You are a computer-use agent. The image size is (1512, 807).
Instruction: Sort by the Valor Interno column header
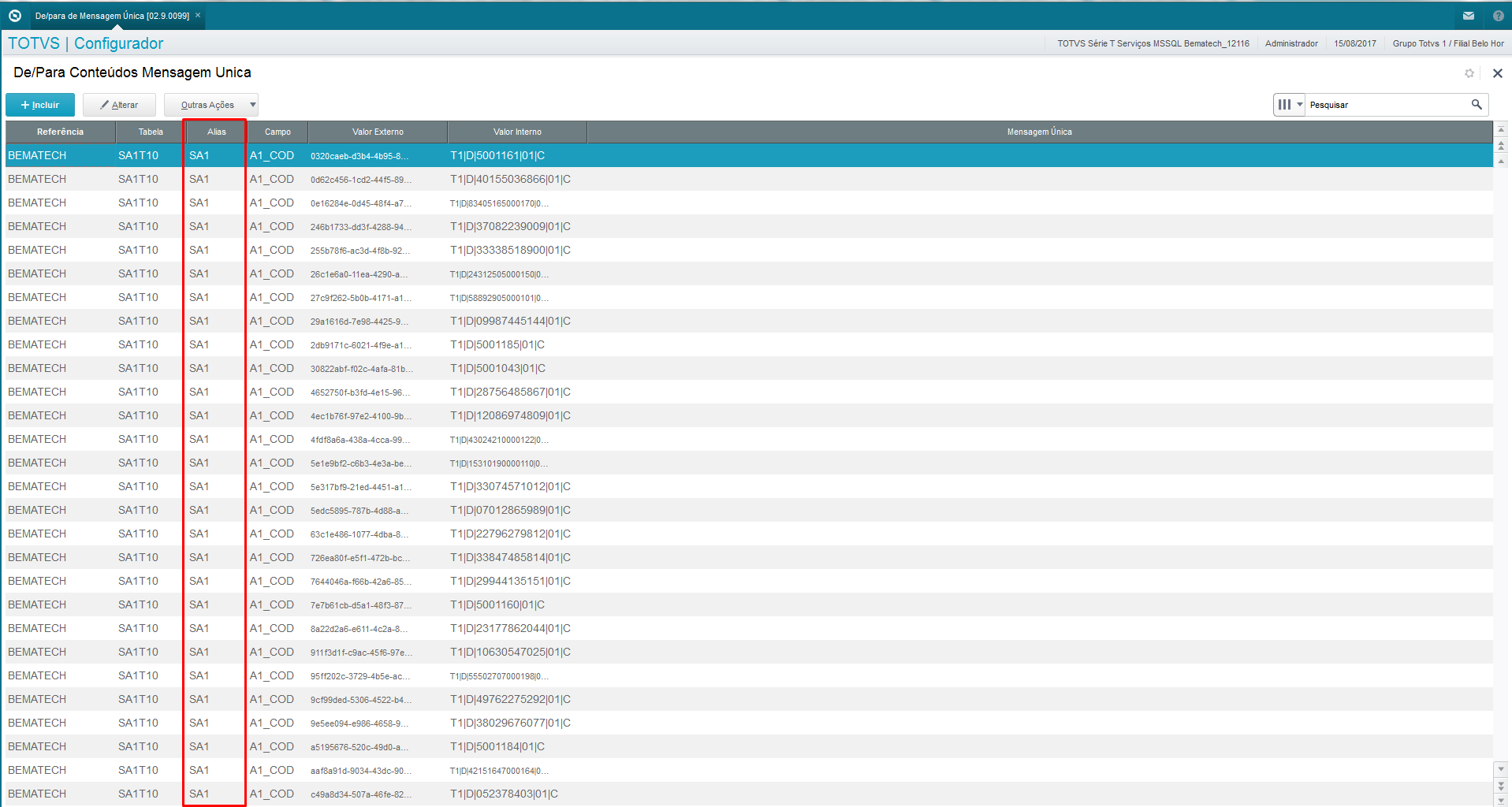pos(517,132)
